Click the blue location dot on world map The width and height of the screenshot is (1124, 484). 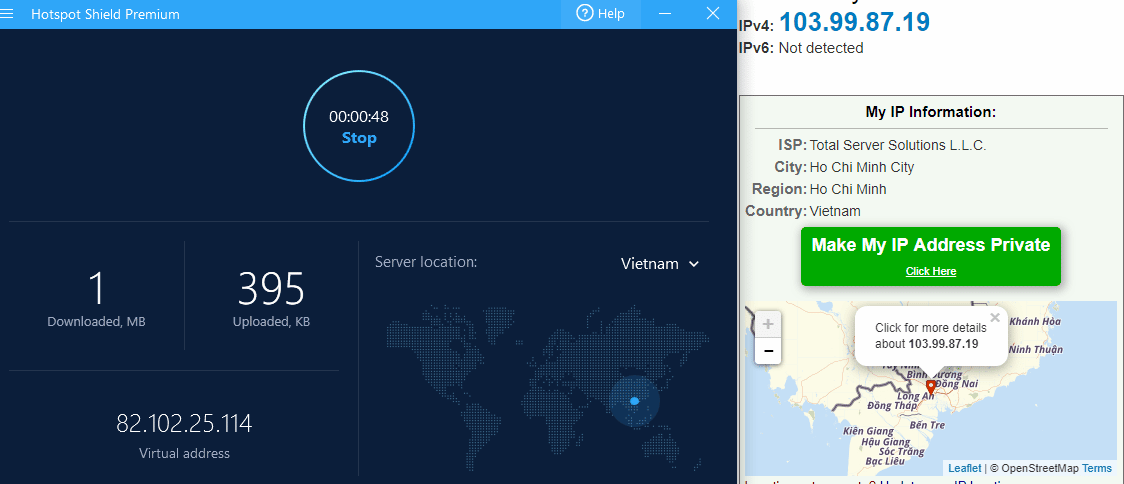(634, 401)
